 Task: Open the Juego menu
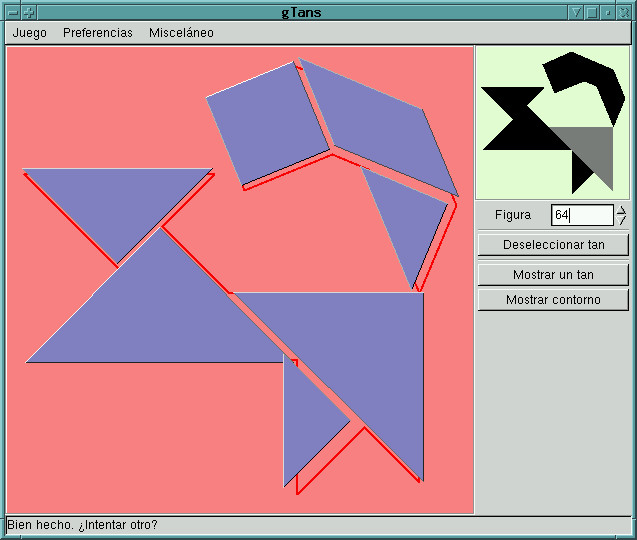pos(29,33)
